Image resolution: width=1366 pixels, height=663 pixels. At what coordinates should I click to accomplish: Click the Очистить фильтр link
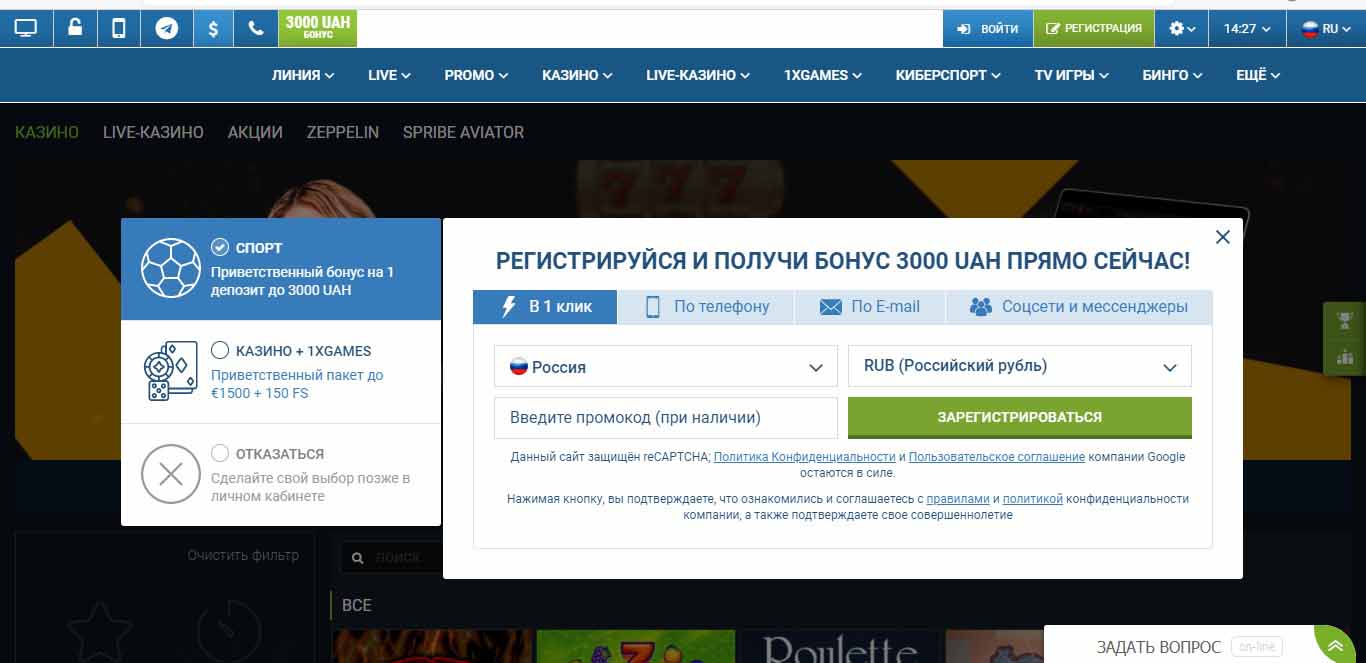click(243, 555)
